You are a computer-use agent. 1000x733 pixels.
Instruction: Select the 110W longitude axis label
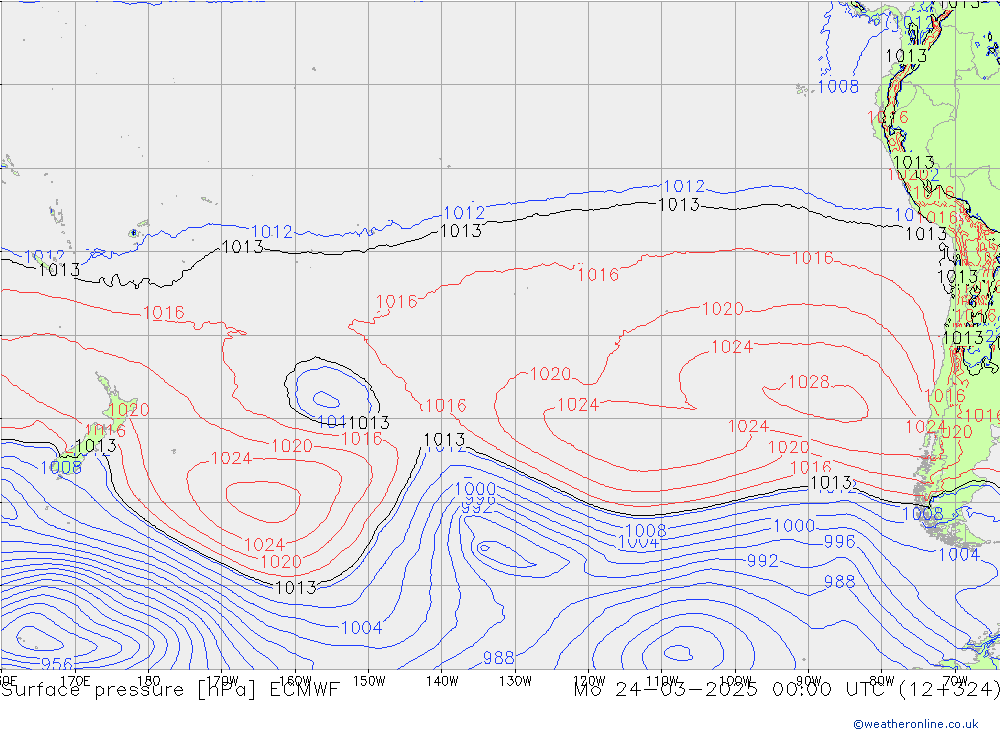[662, 681]
